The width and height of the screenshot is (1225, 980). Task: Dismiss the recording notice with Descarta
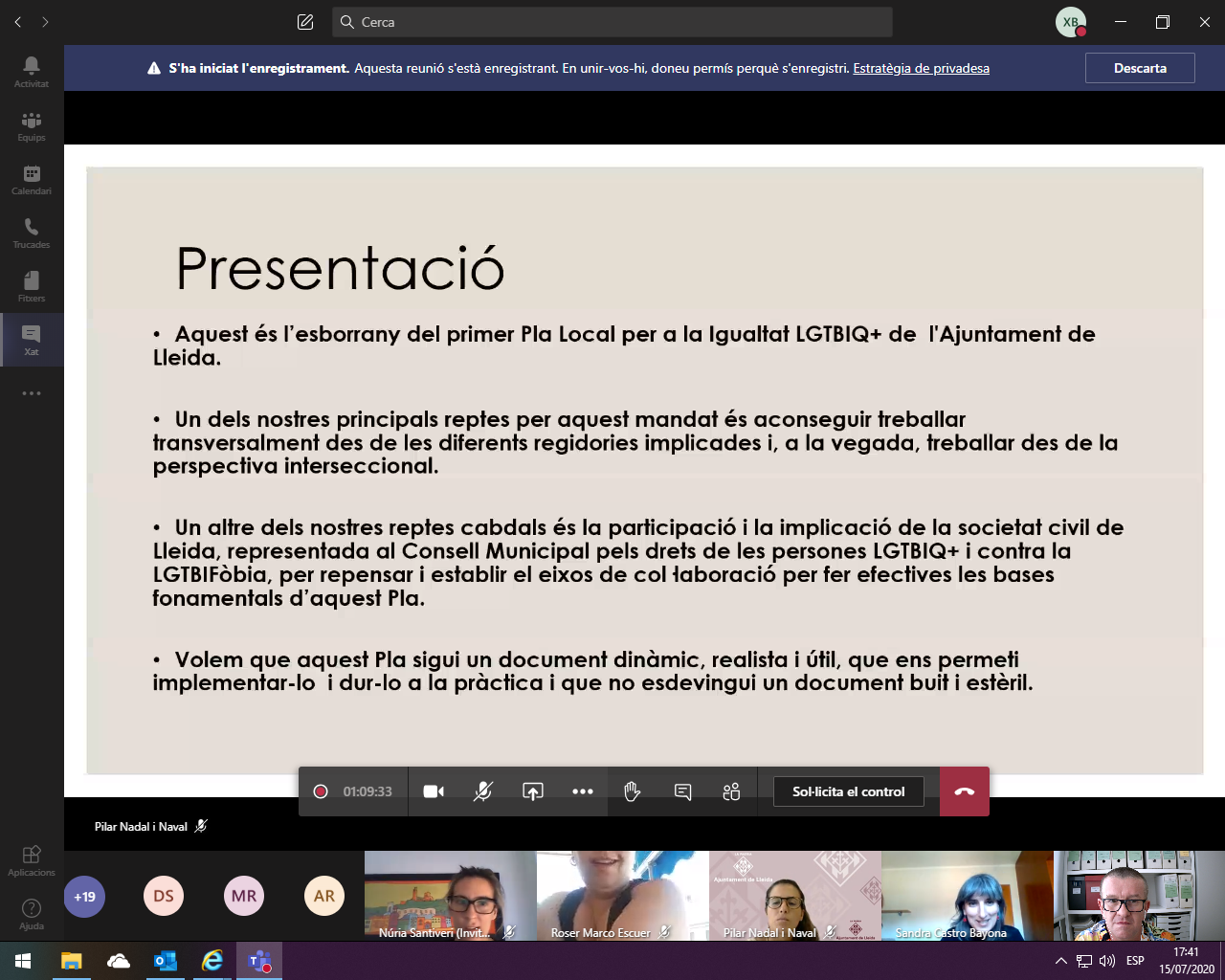pos(1140,68)
